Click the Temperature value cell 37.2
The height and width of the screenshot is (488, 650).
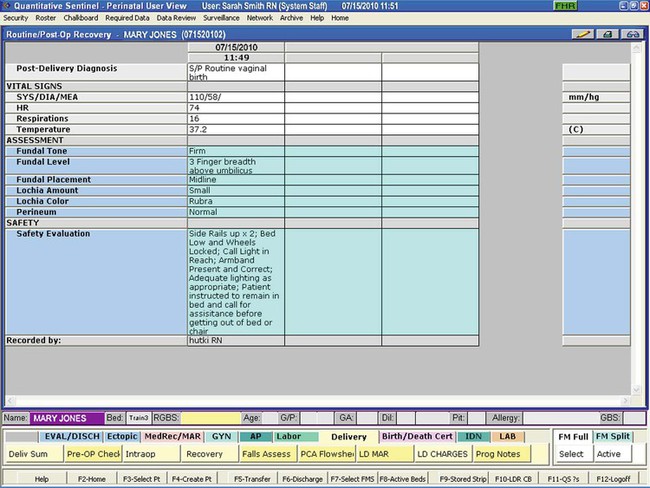(x=234, y=130)
